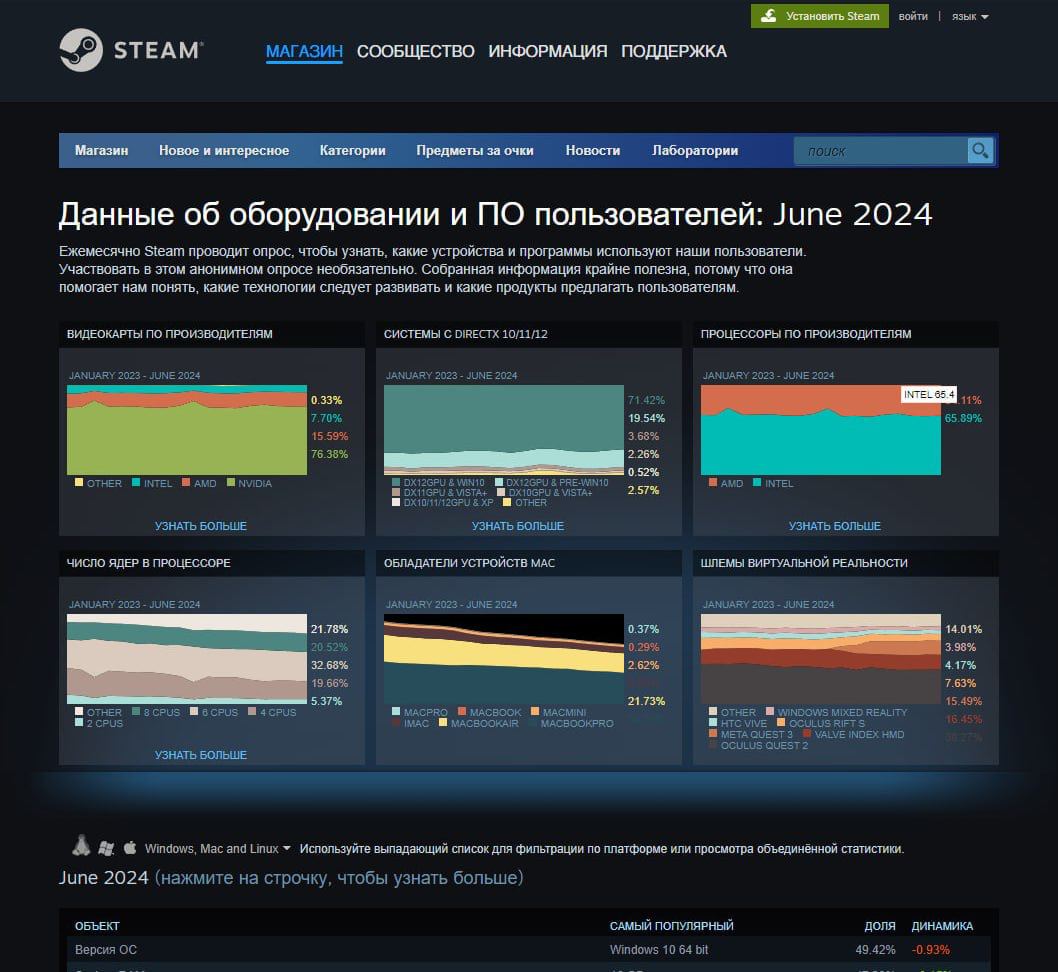Click the download icon on Install Steam
This screenshot has width=1058, height=972.
pyautogui.click(x=769, y=16)
